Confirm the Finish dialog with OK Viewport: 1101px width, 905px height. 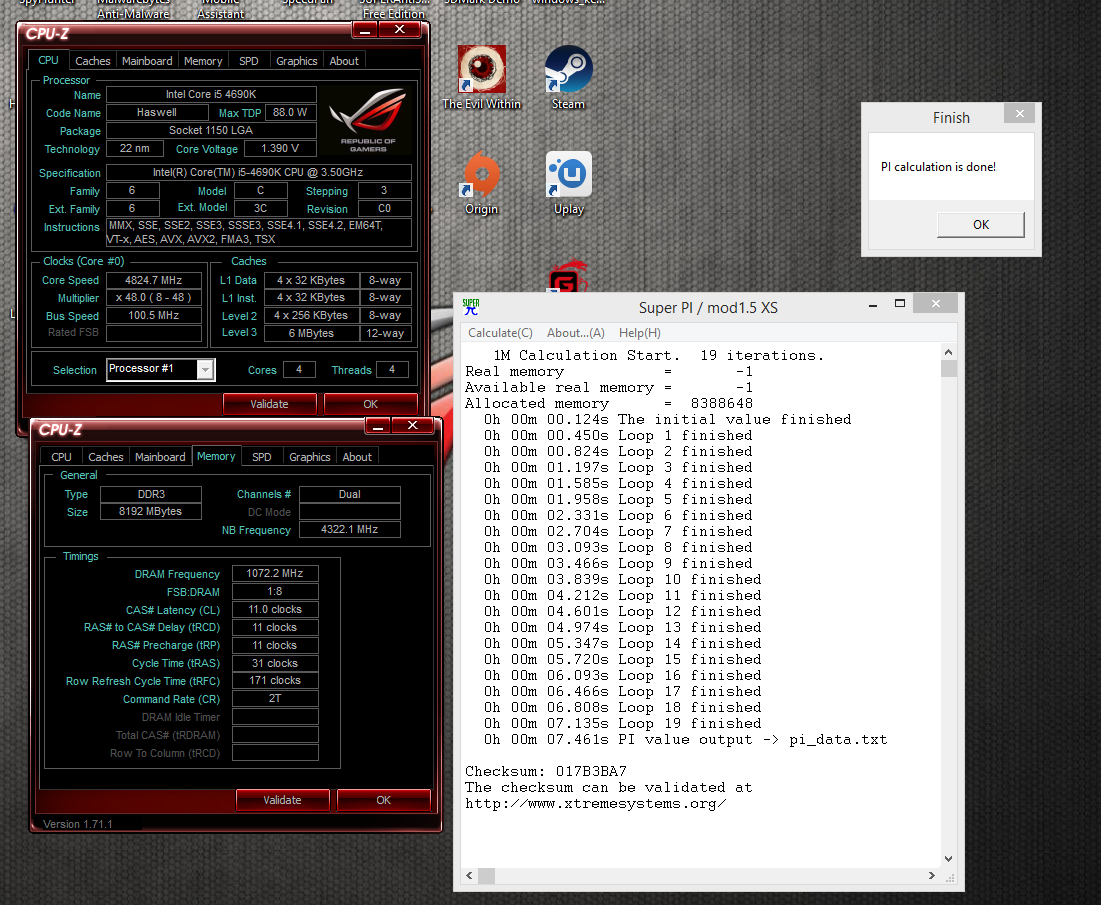tap(981, 225)
